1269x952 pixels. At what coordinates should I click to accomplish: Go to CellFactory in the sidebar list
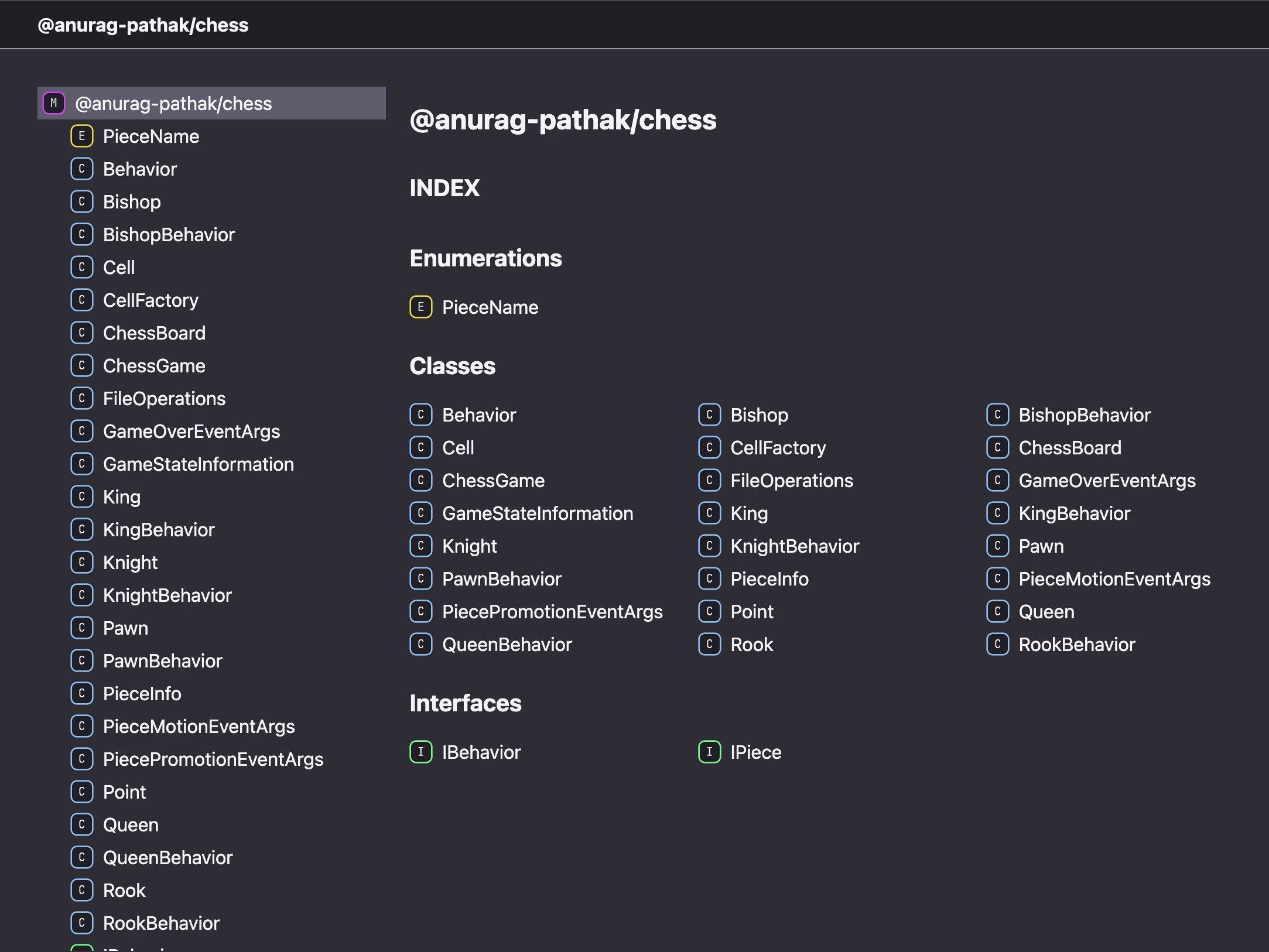pos(150,300)
